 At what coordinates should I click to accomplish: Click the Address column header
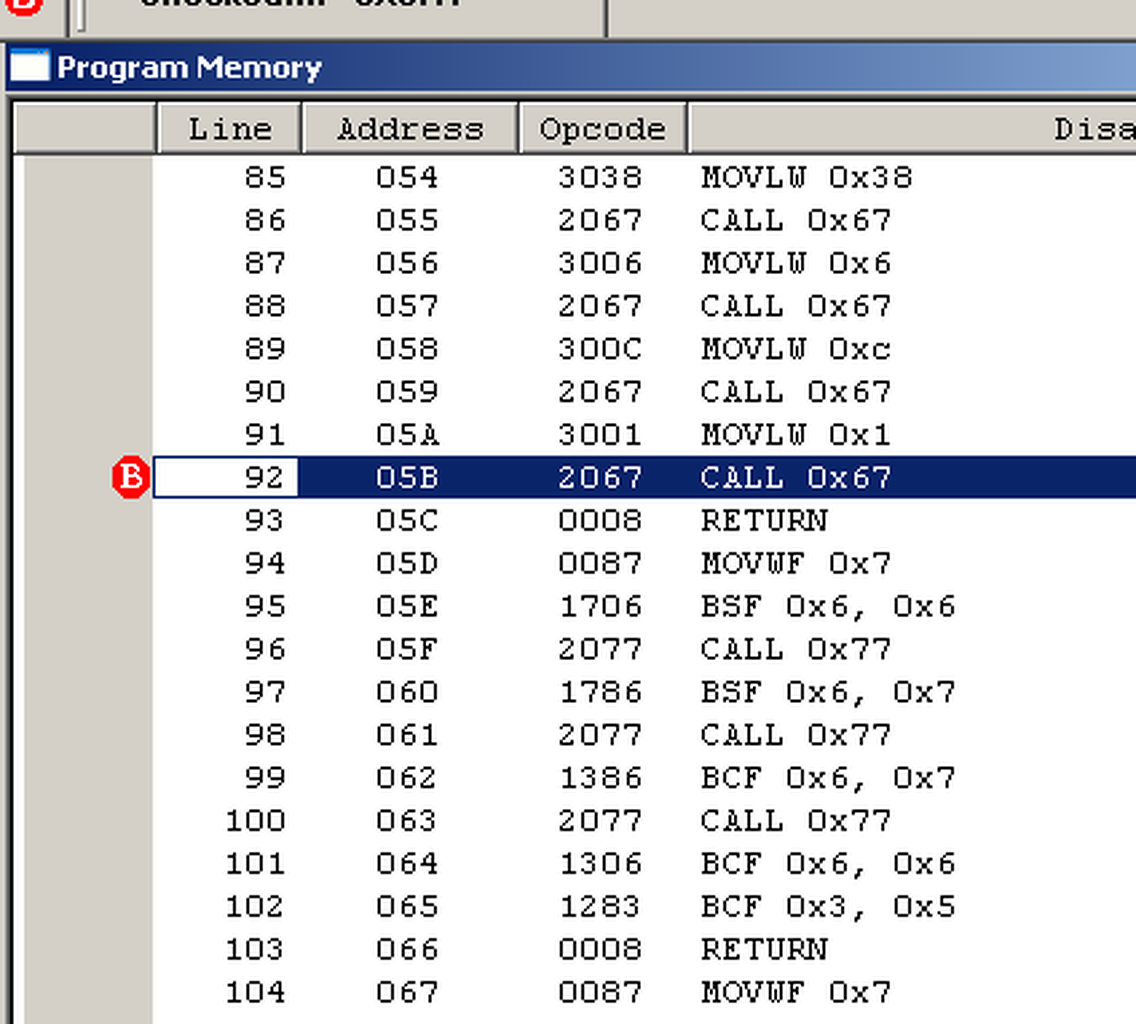tap(410, 129)
